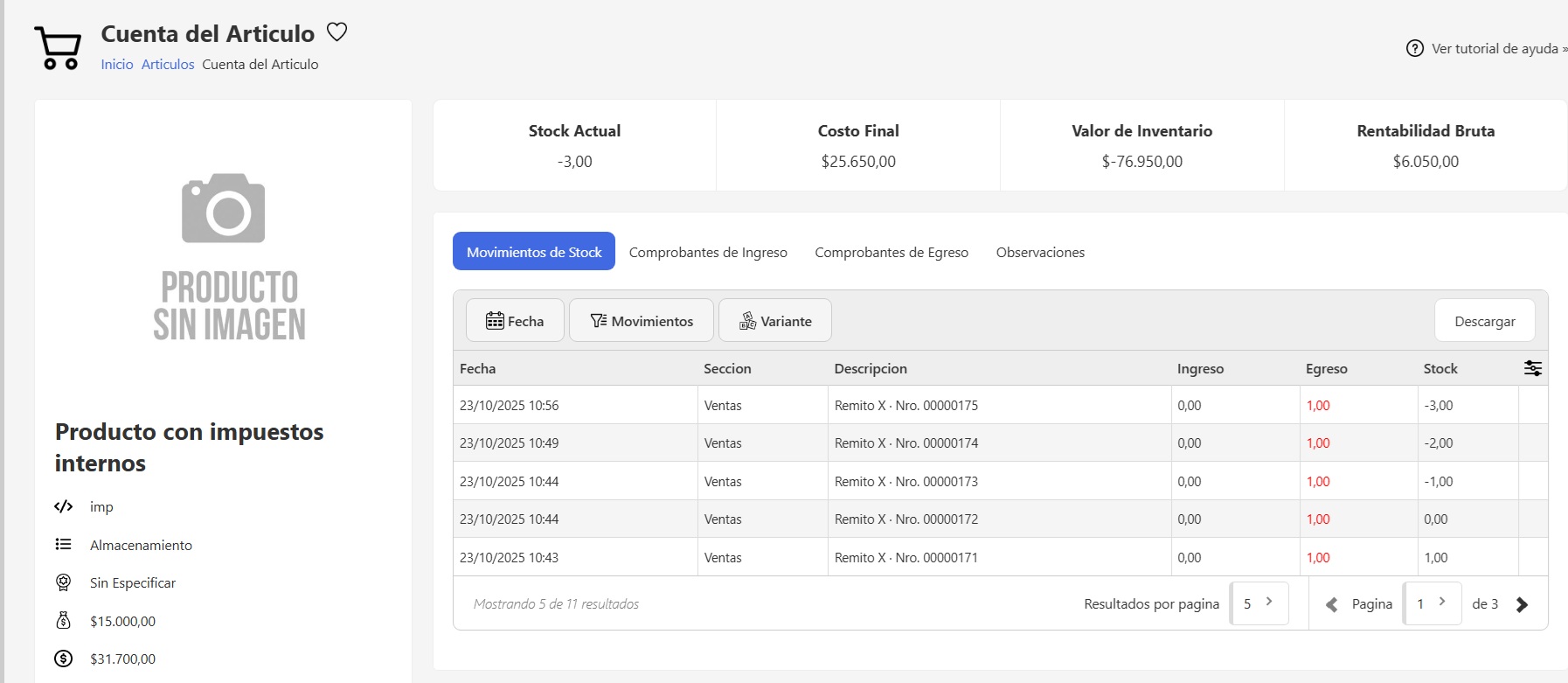
Task: Open the Movimientos filter
Action: (641, 321)
